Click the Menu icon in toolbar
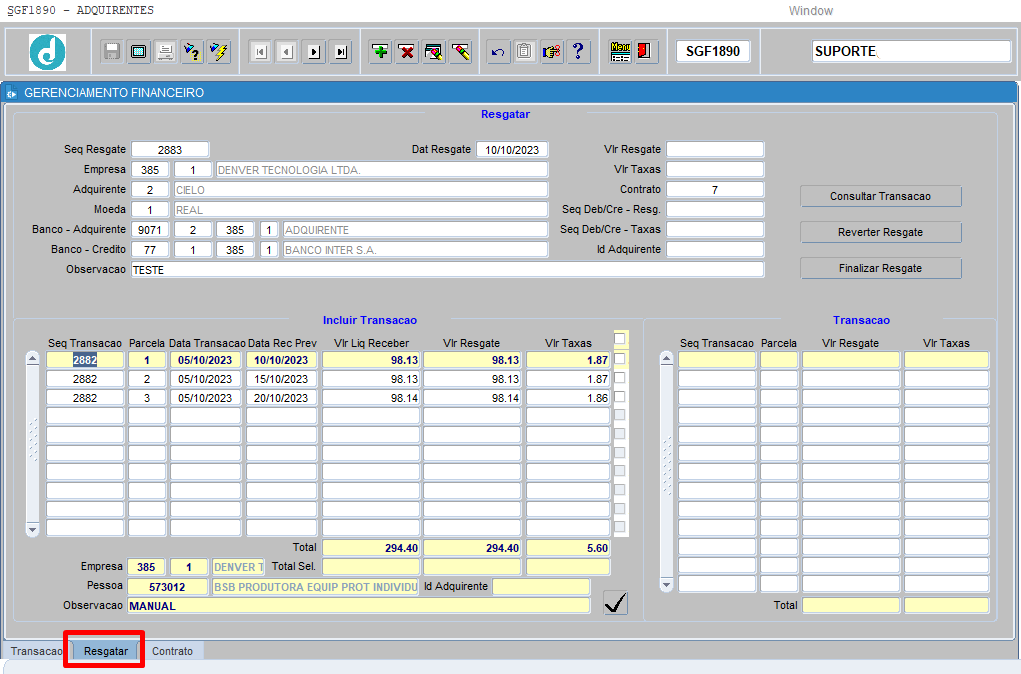 620,51
